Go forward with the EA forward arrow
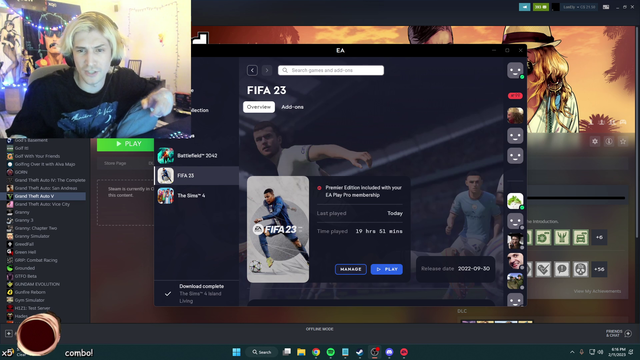The image size is (640, 360). tap(267, 70)
